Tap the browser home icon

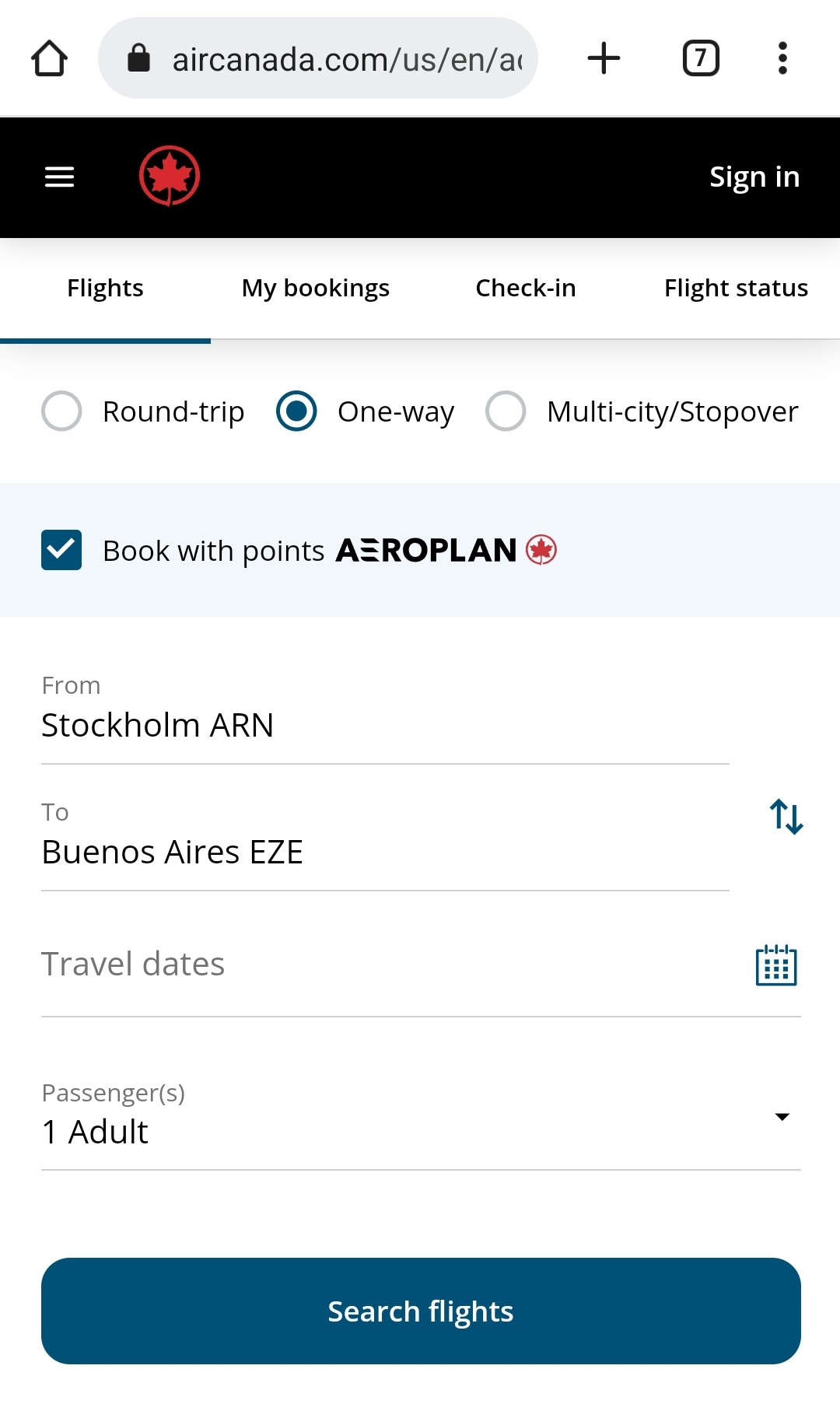49,58
